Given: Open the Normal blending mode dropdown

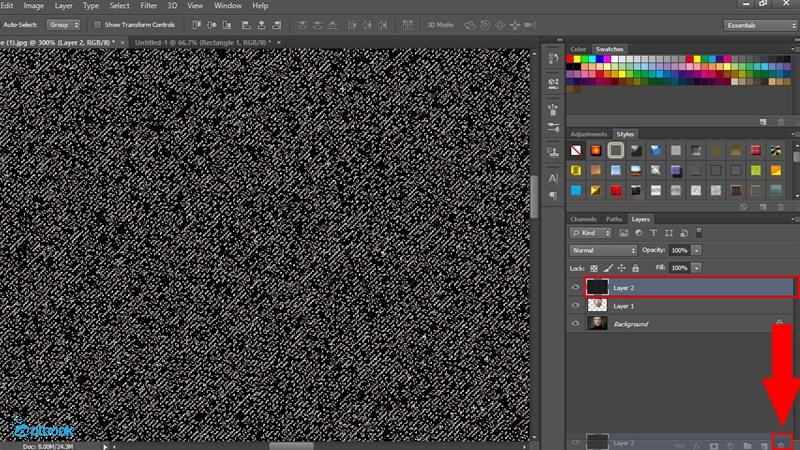Looking at the screenshot, I should pos(603,251).
